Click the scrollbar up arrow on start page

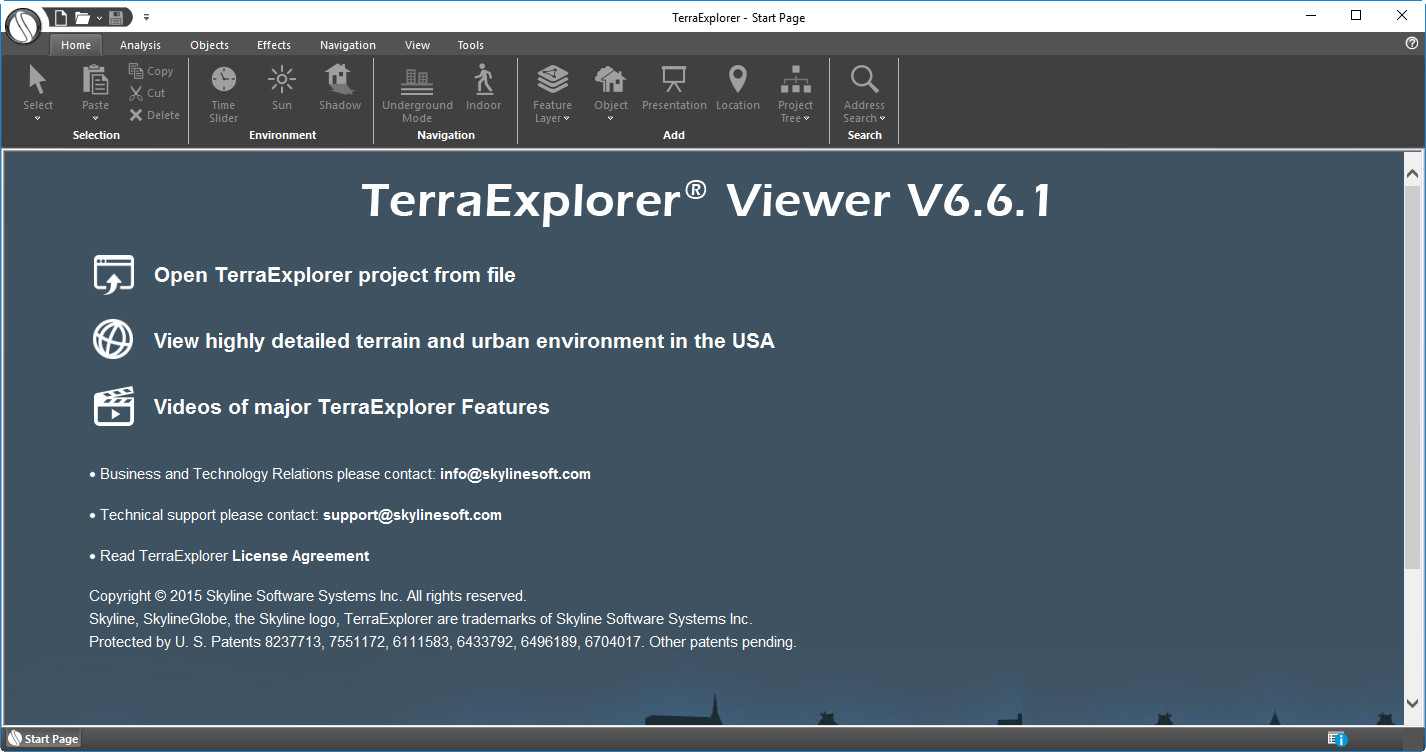click(x=1412, y=174)
